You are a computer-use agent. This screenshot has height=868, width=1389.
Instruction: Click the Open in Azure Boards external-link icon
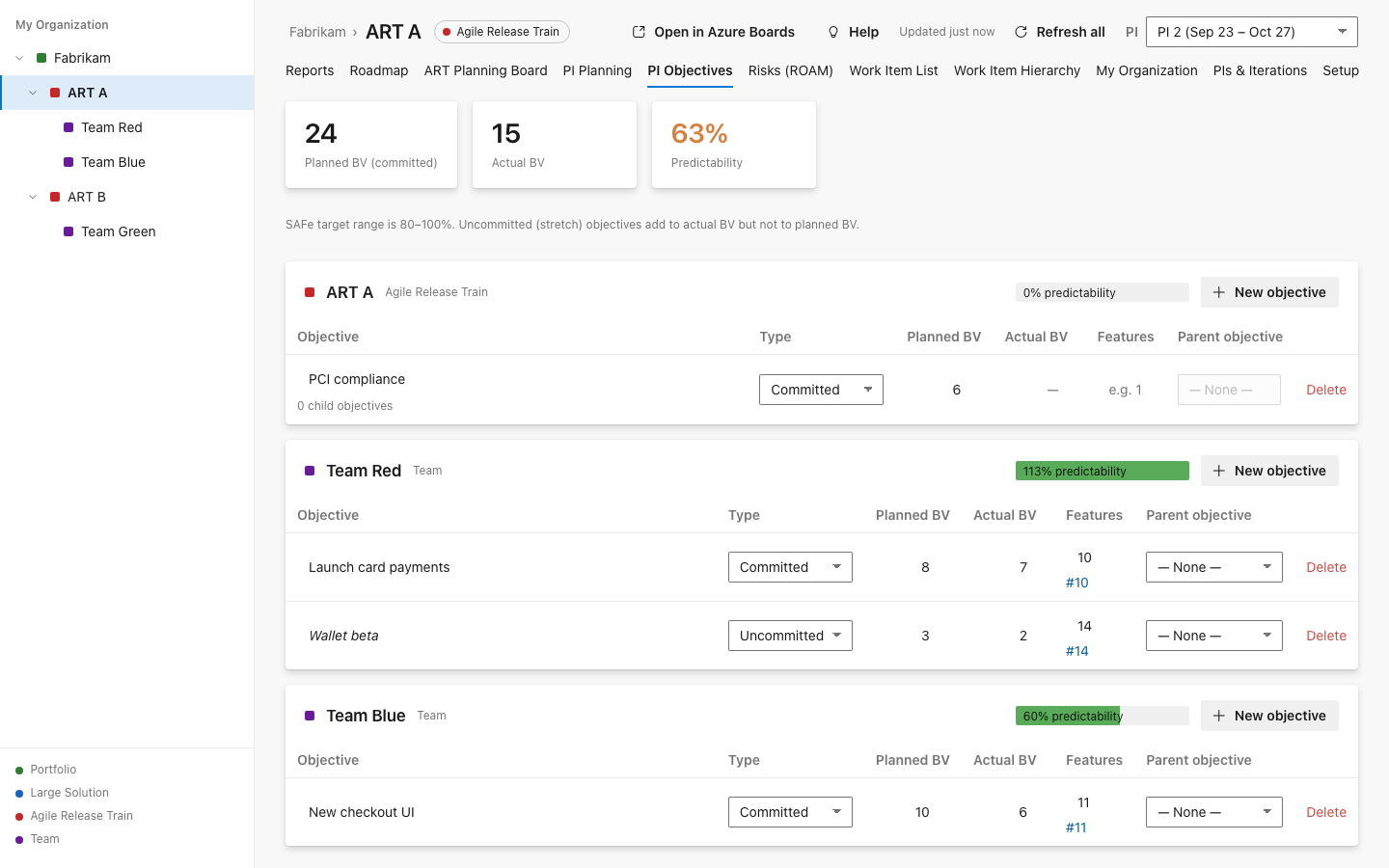click(x=639, y=32)
